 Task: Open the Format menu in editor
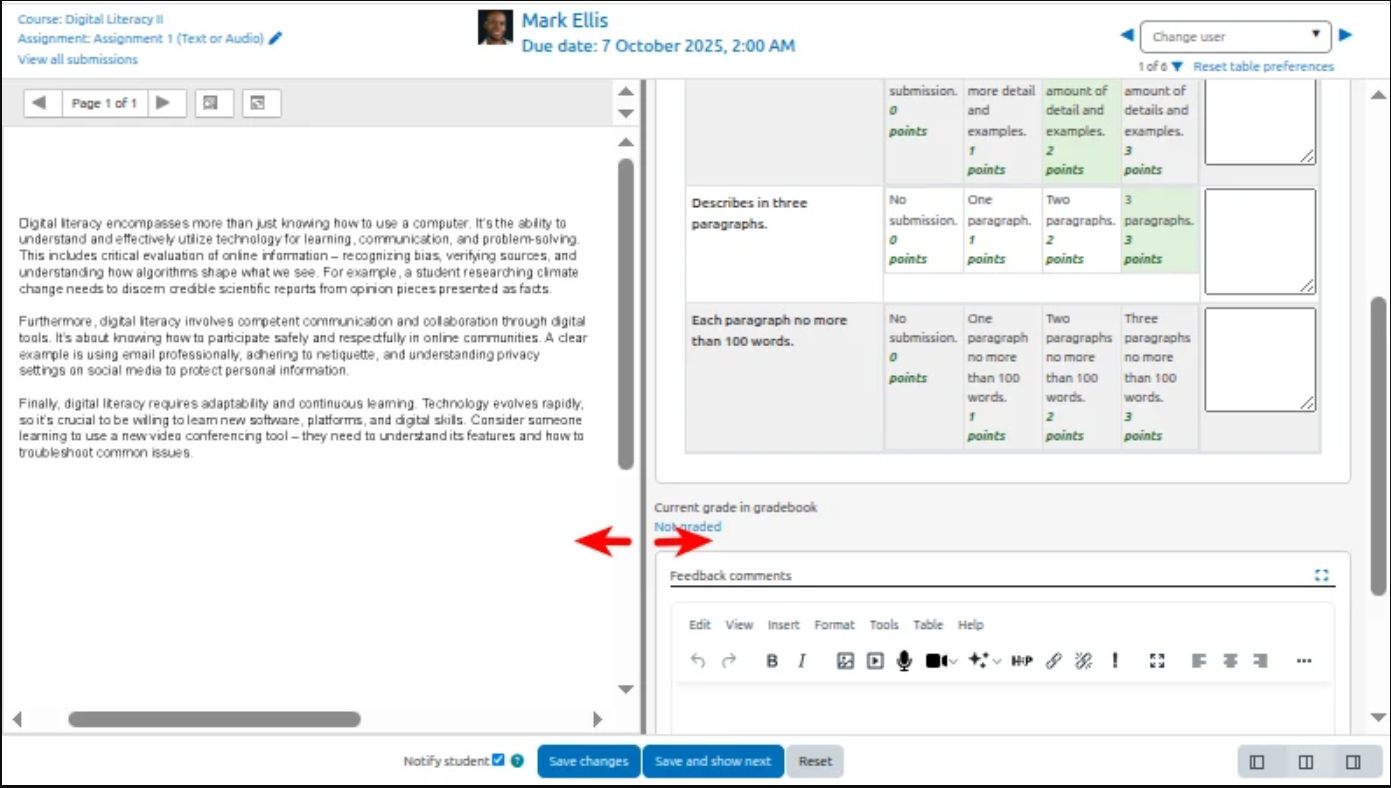click(x=834, y=625)
